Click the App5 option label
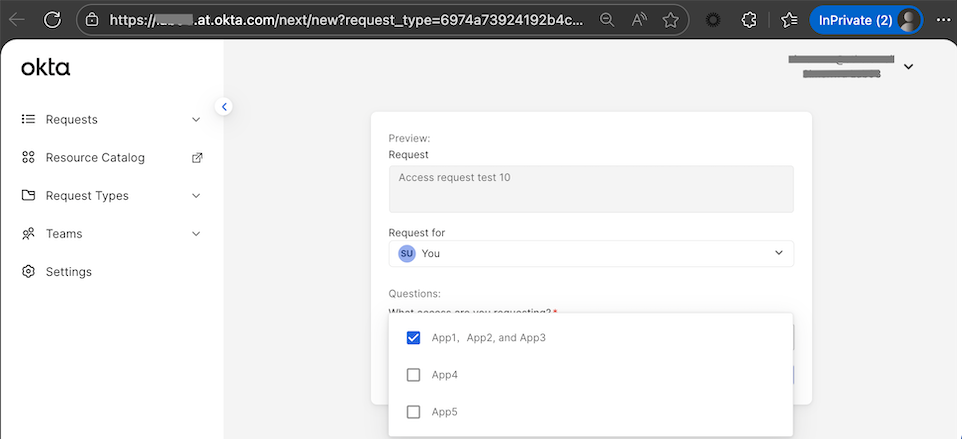This screenshot has width=962, height=439. point(445,412)
